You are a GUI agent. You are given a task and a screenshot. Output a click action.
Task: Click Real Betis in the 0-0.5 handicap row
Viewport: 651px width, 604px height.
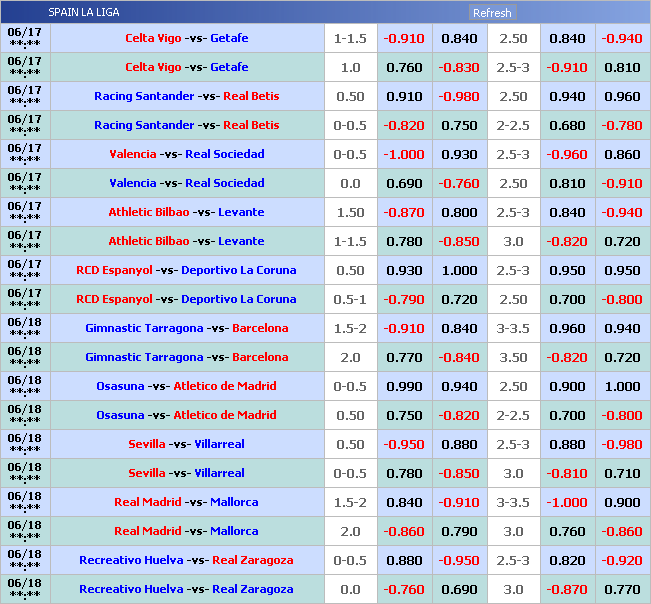tap(251, 125)
